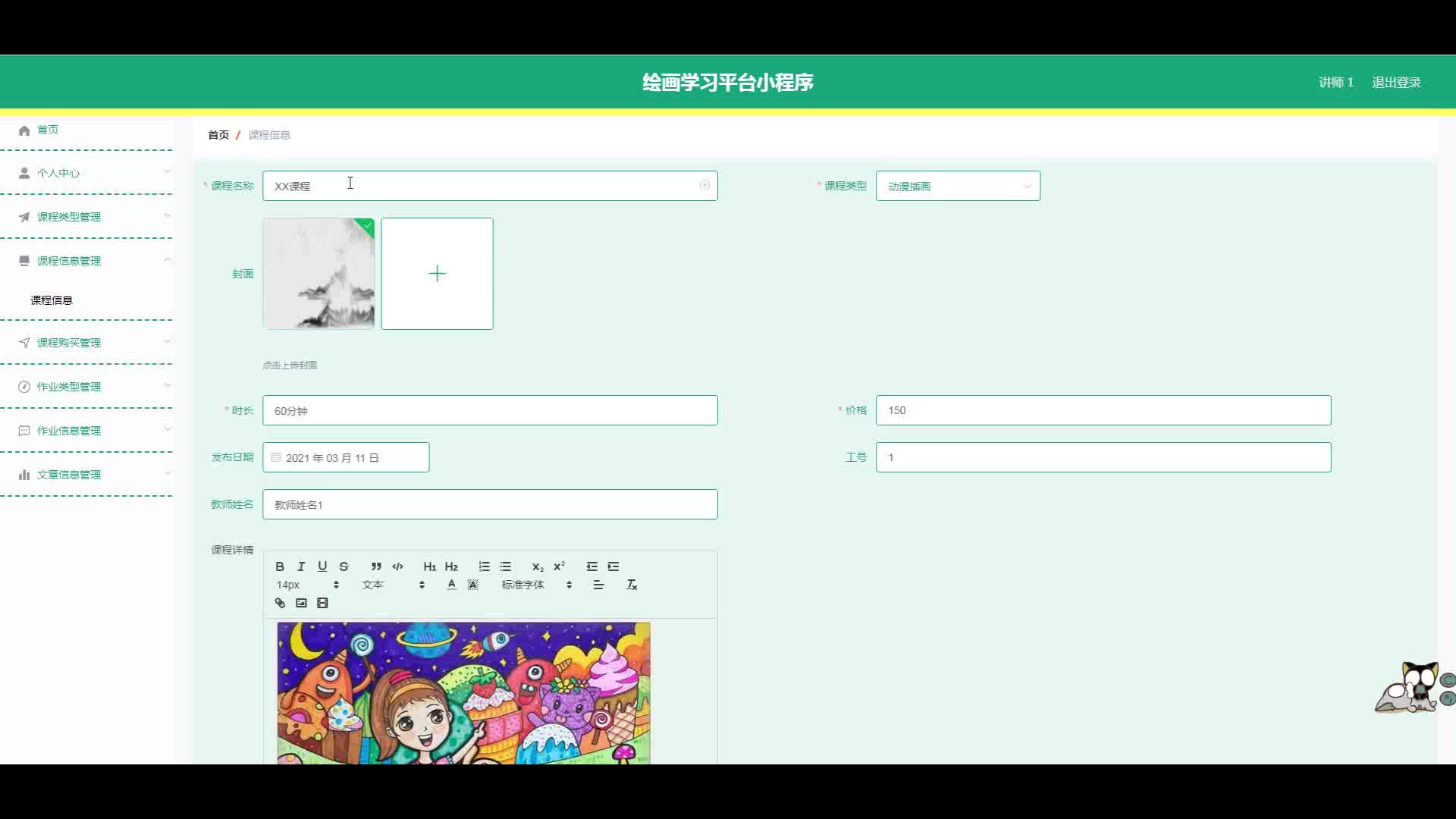Insert a hyperlink in the editor
The image size is (1456, 819).
click(x=280, y=603)
